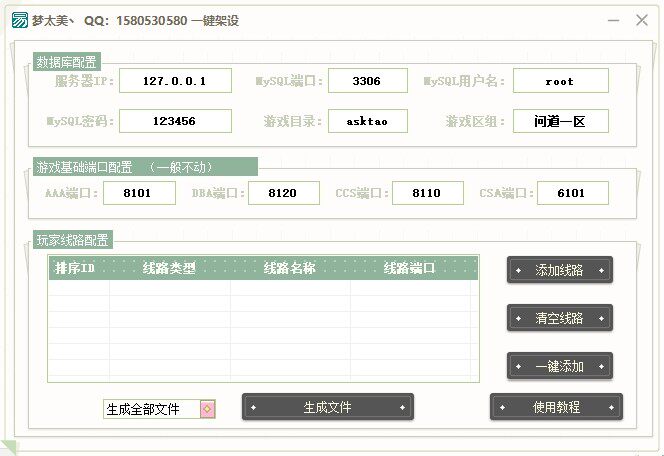Click the MySQL密码 field showing 123456
The image size is (664, 456).
175,121
